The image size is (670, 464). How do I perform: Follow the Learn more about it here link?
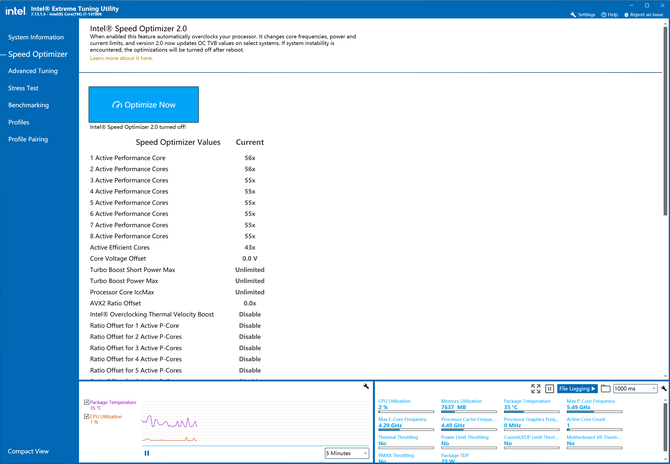(x=121, y=58)
